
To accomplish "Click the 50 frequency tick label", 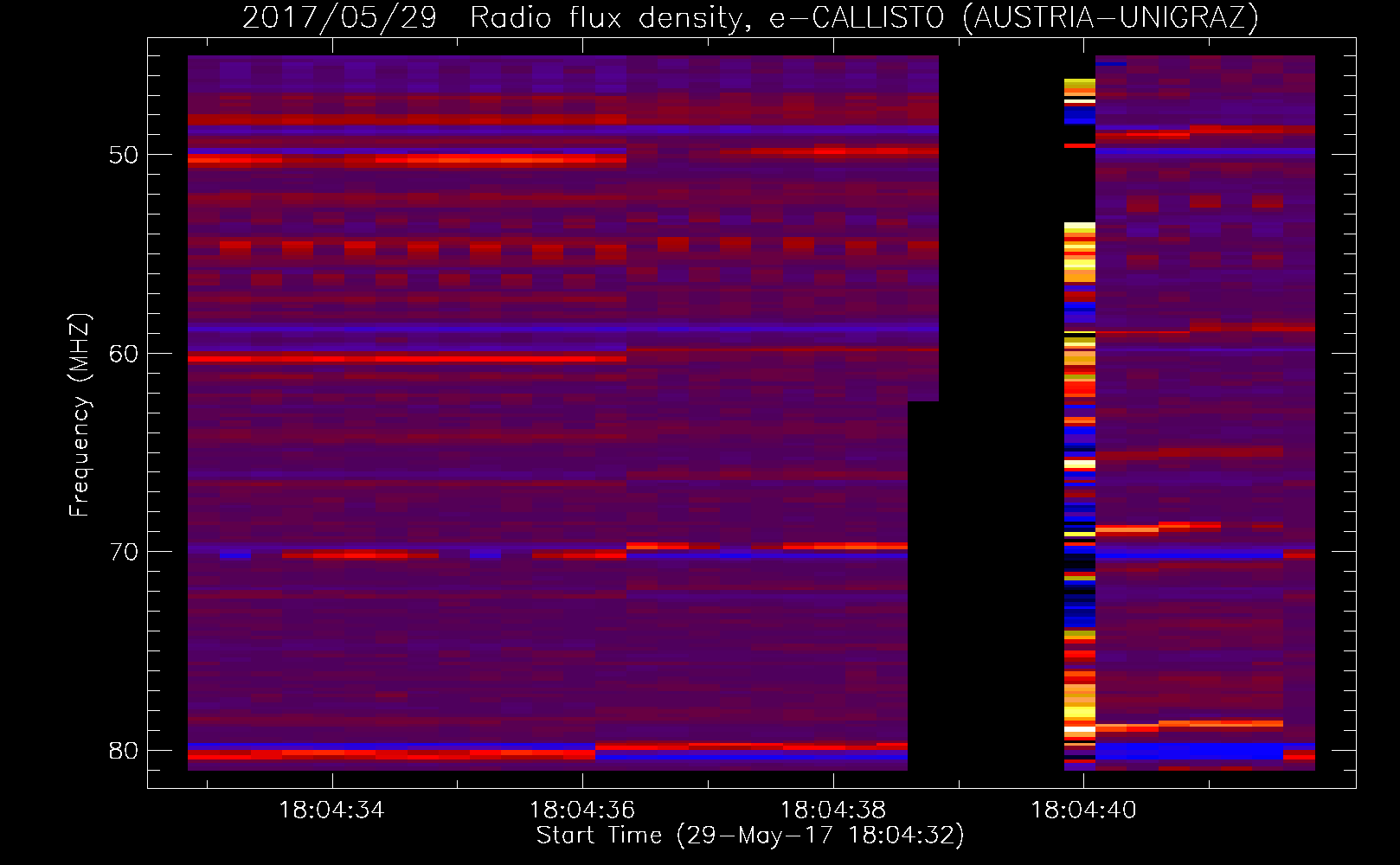I will tap(124, 155).
